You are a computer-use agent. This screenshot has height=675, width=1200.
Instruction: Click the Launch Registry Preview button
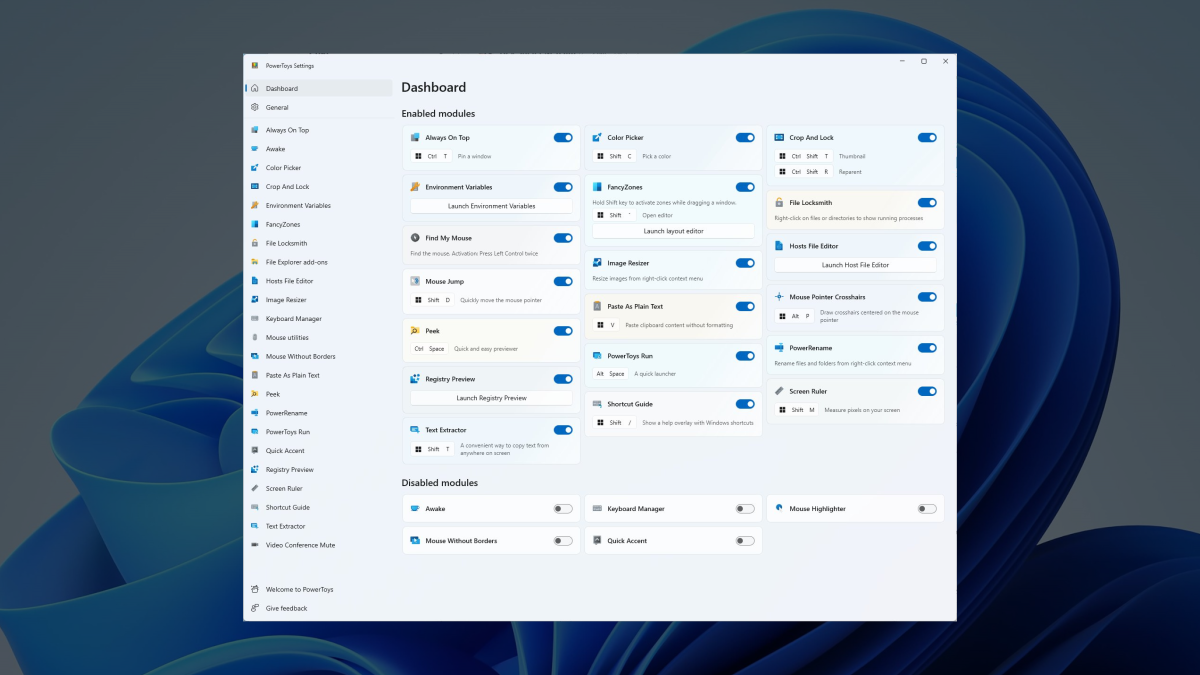[x=491, y=398]
